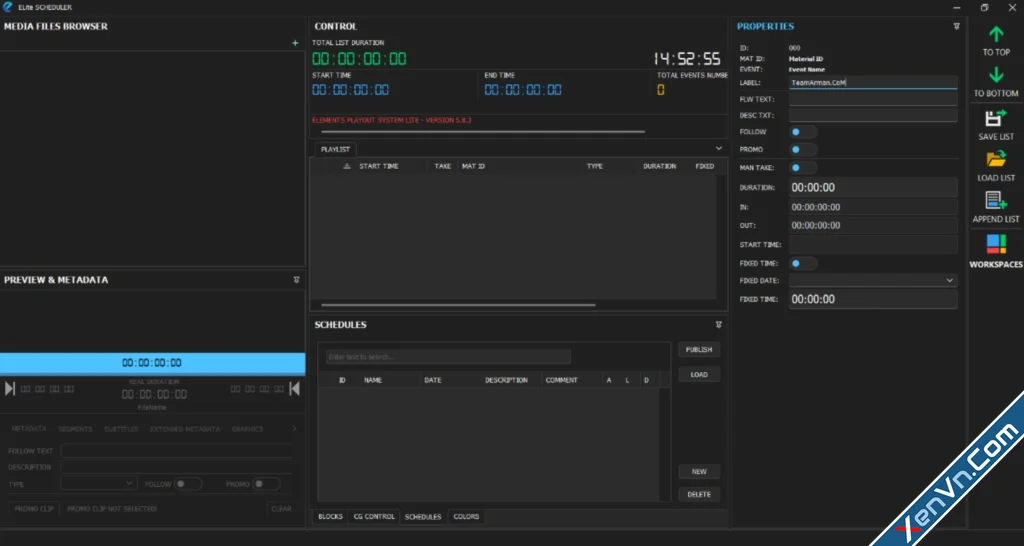This screenshot has height=546, width=1024.
Task: Select the PLAYLIST tab
Action: [x=335, y=150]
